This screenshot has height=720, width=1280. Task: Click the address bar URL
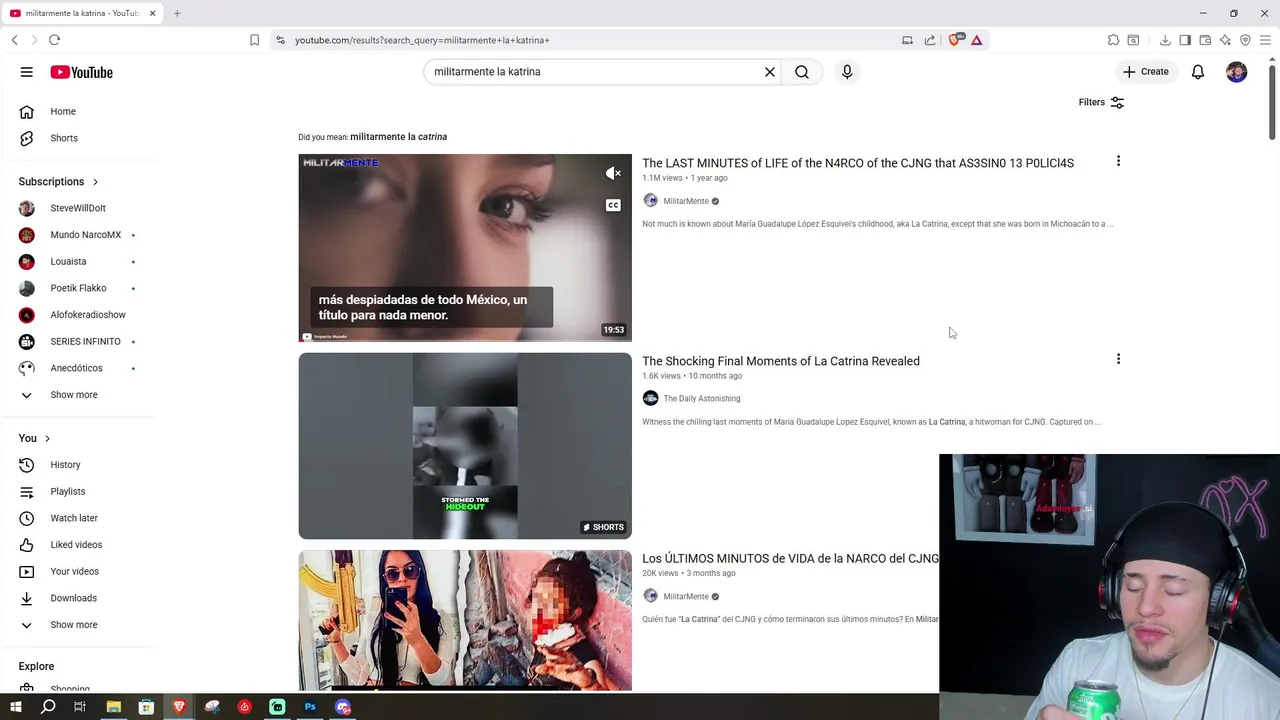click(x=422, y=40)
